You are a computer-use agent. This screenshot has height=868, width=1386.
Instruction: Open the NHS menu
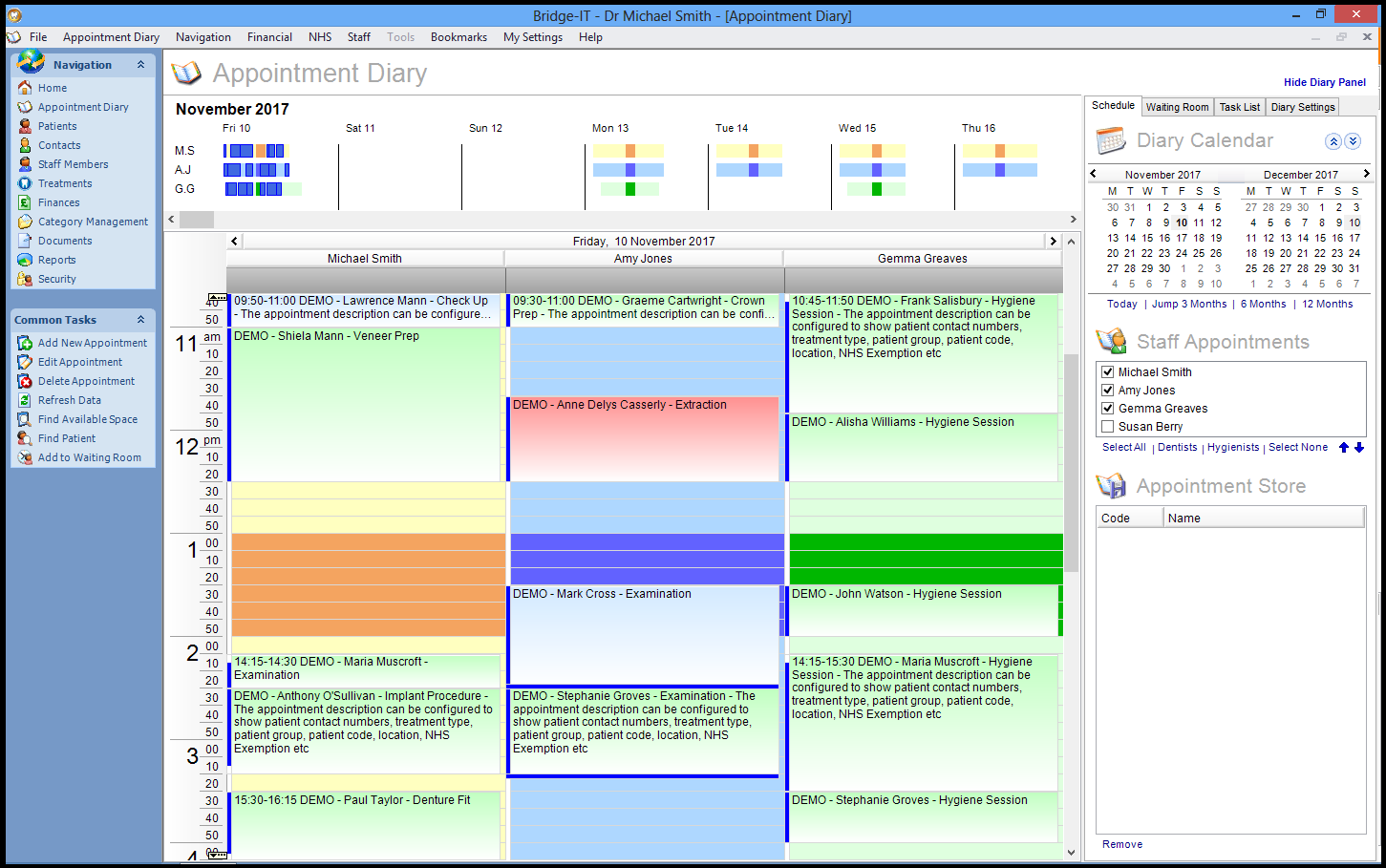coord(320,37)
